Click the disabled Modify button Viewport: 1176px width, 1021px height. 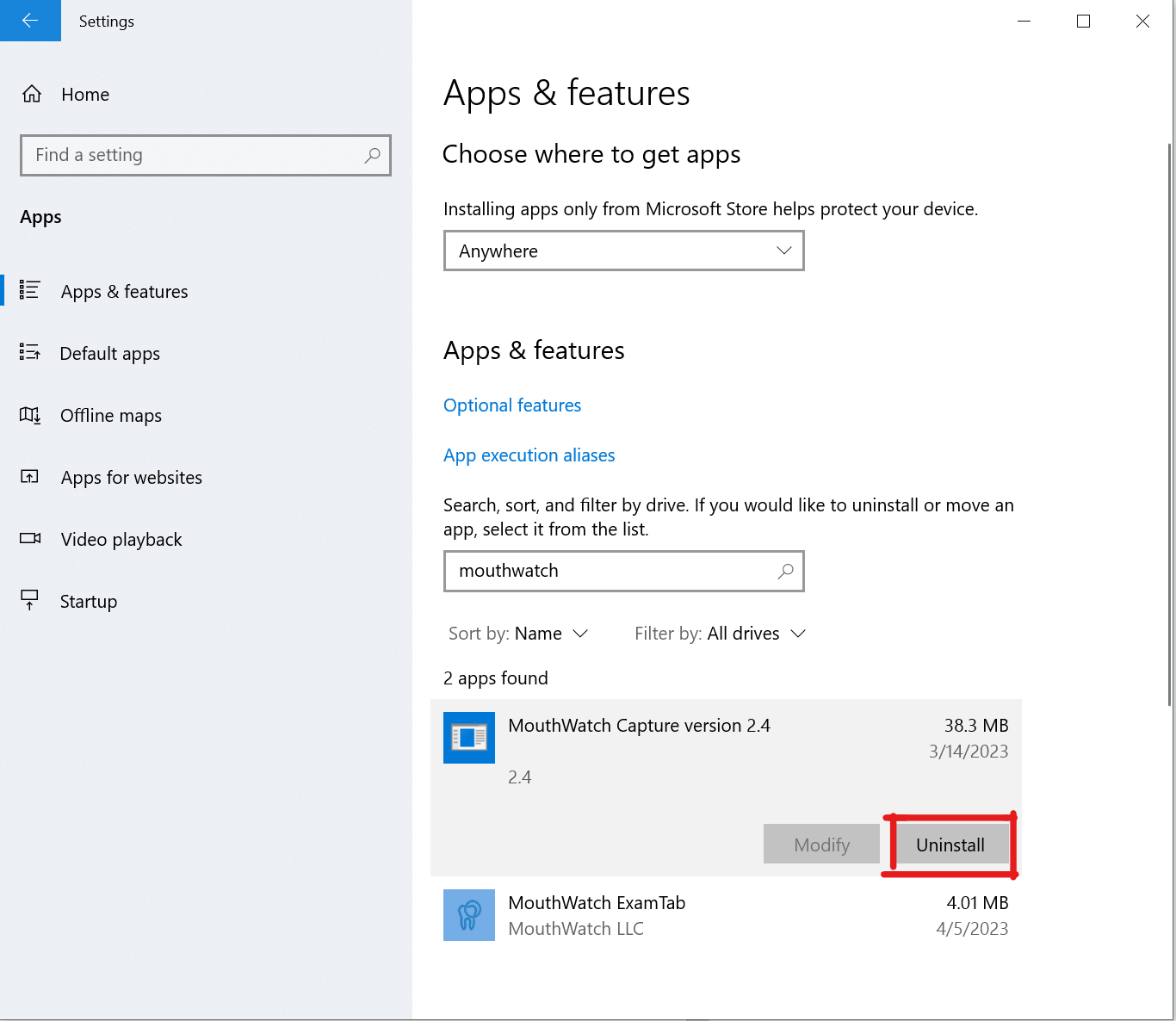[x=821, y=845]
